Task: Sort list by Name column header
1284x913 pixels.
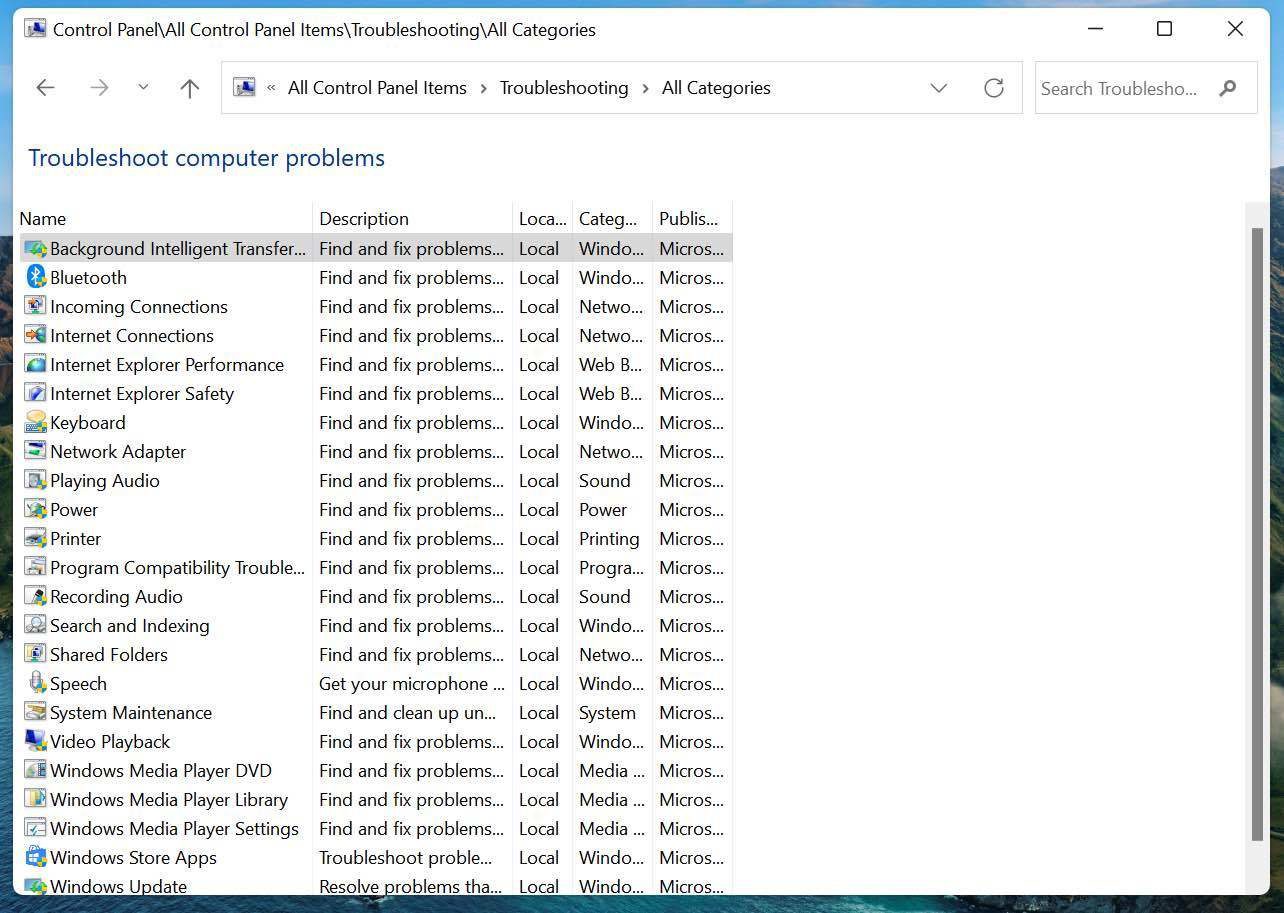Action: (43, 218)
